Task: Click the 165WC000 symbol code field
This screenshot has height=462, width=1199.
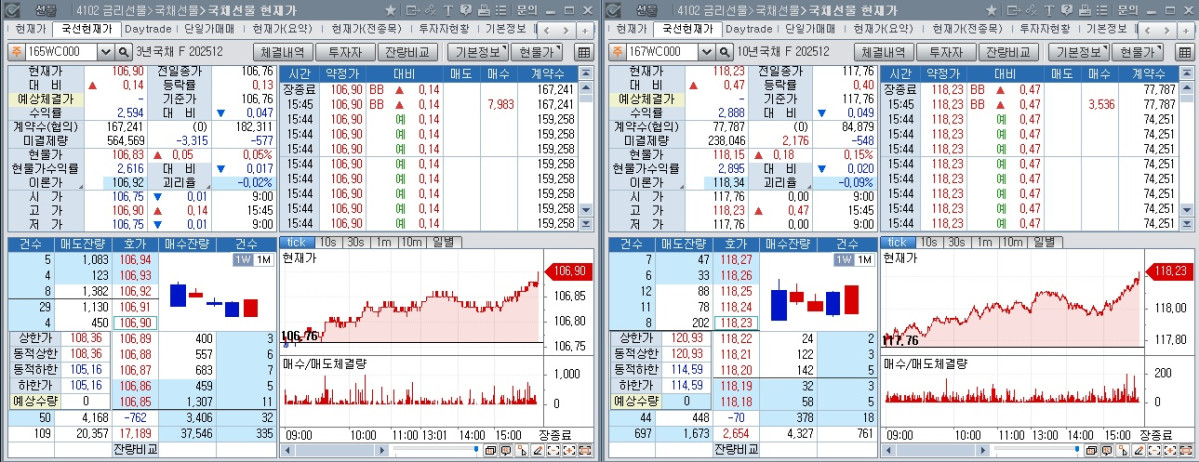Action: (x=60, y=53)
